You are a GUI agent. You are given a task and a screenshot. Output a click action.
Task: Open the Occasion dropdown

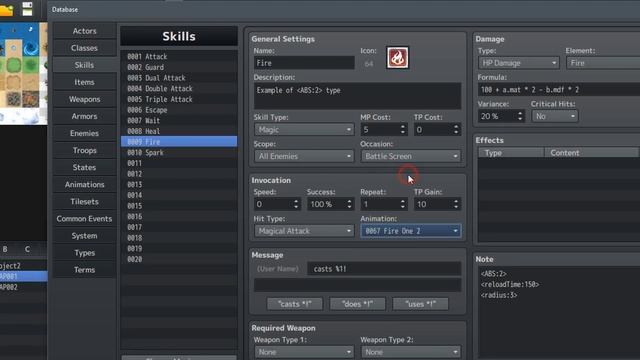coord(411,156)
